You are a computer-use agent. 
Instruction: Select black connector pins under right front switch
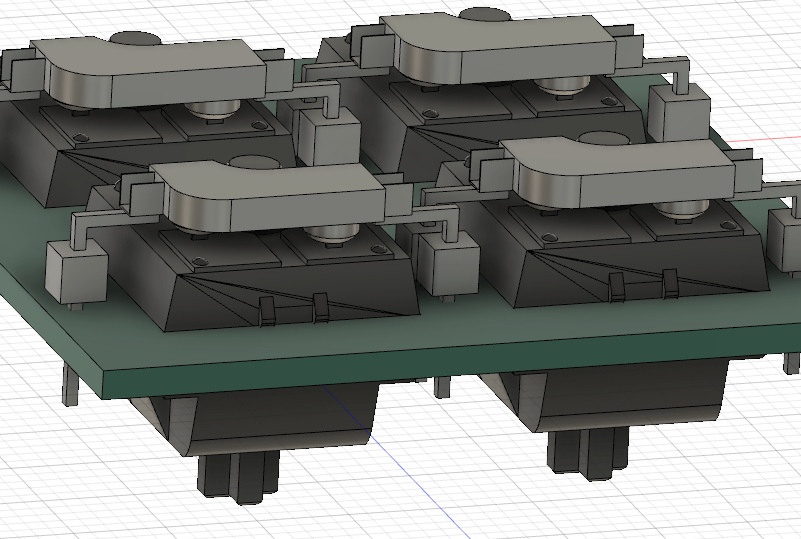point(587,454)
